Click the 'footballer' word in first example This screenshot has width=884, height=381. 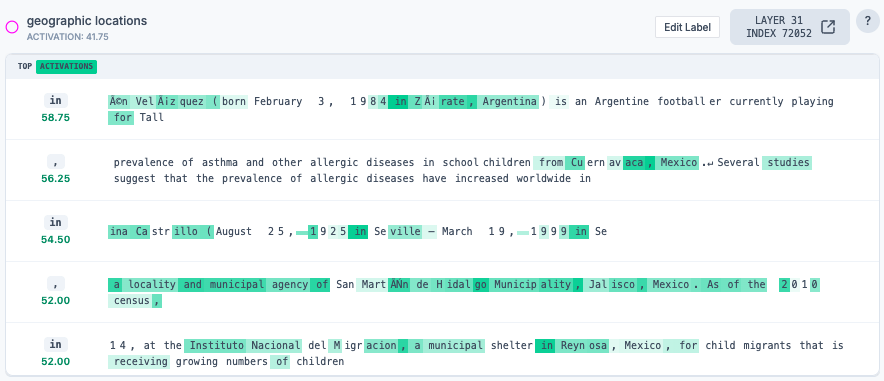[689, 101]
